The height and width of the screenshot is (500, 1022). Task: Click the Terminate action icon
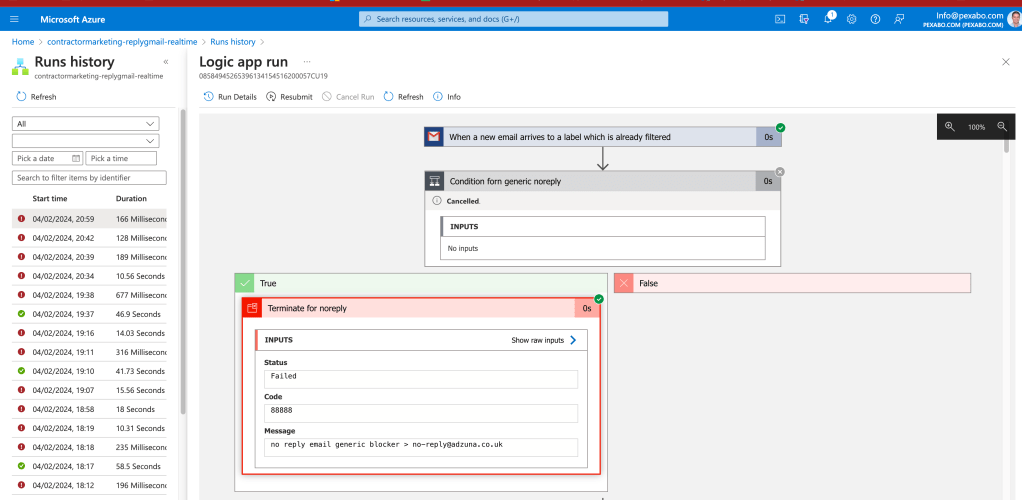click(252, 308)
